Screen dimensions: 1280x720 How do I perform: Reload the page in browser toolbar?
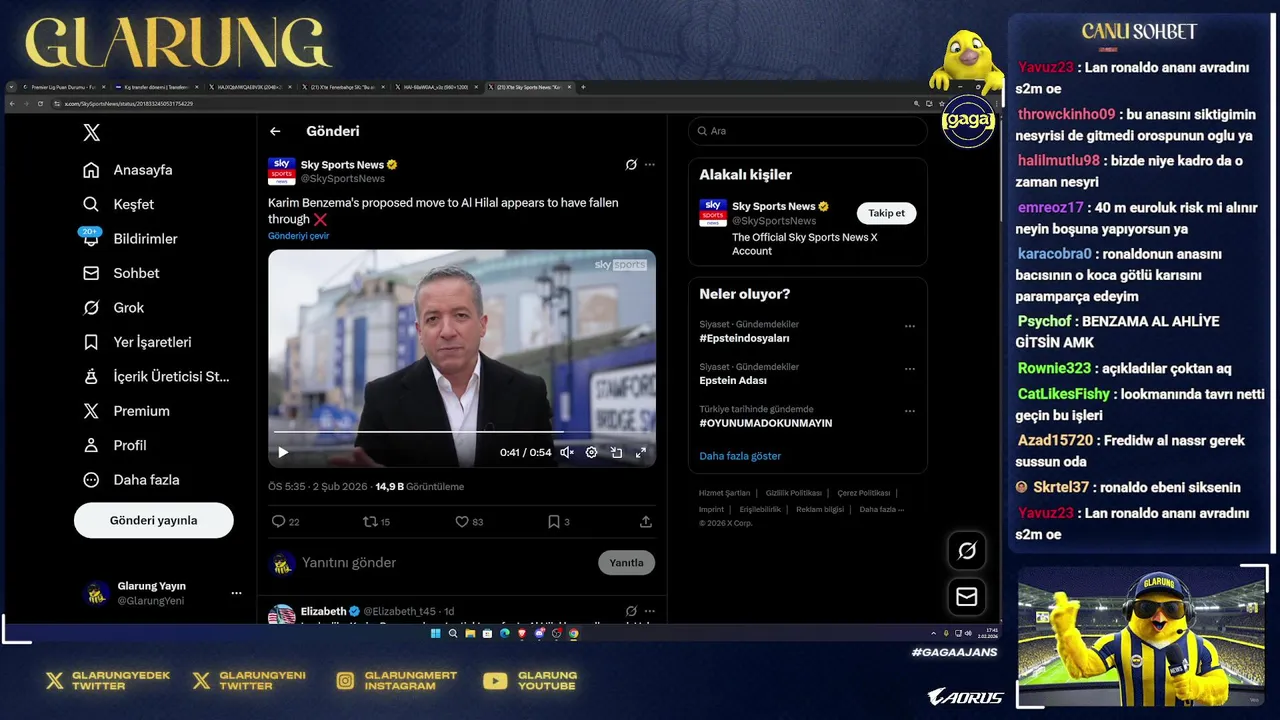pyautogui.click(x=41, y=103)
